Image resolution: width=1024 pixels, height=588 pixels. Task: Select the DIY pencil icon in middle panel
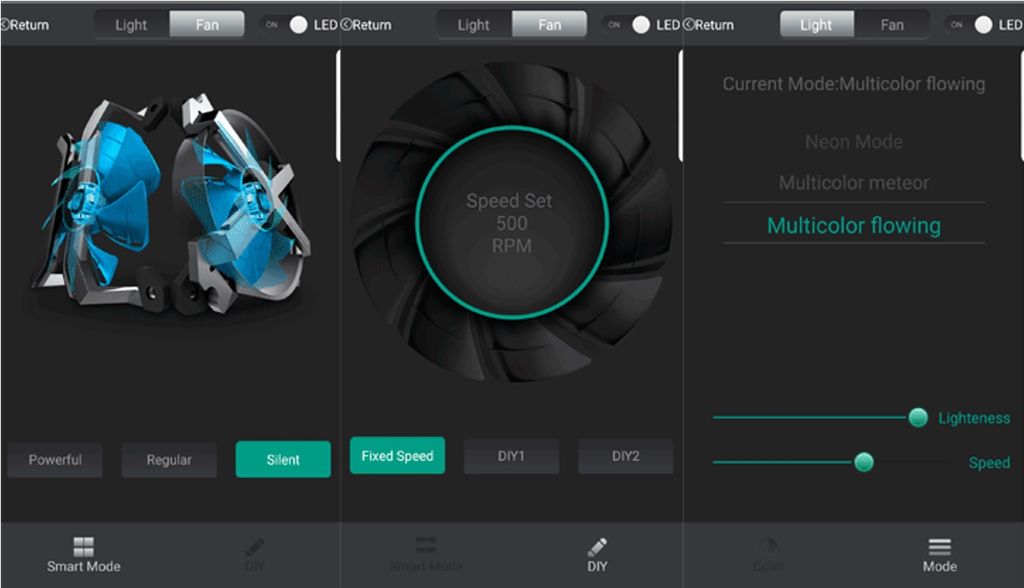click(596, 554)
